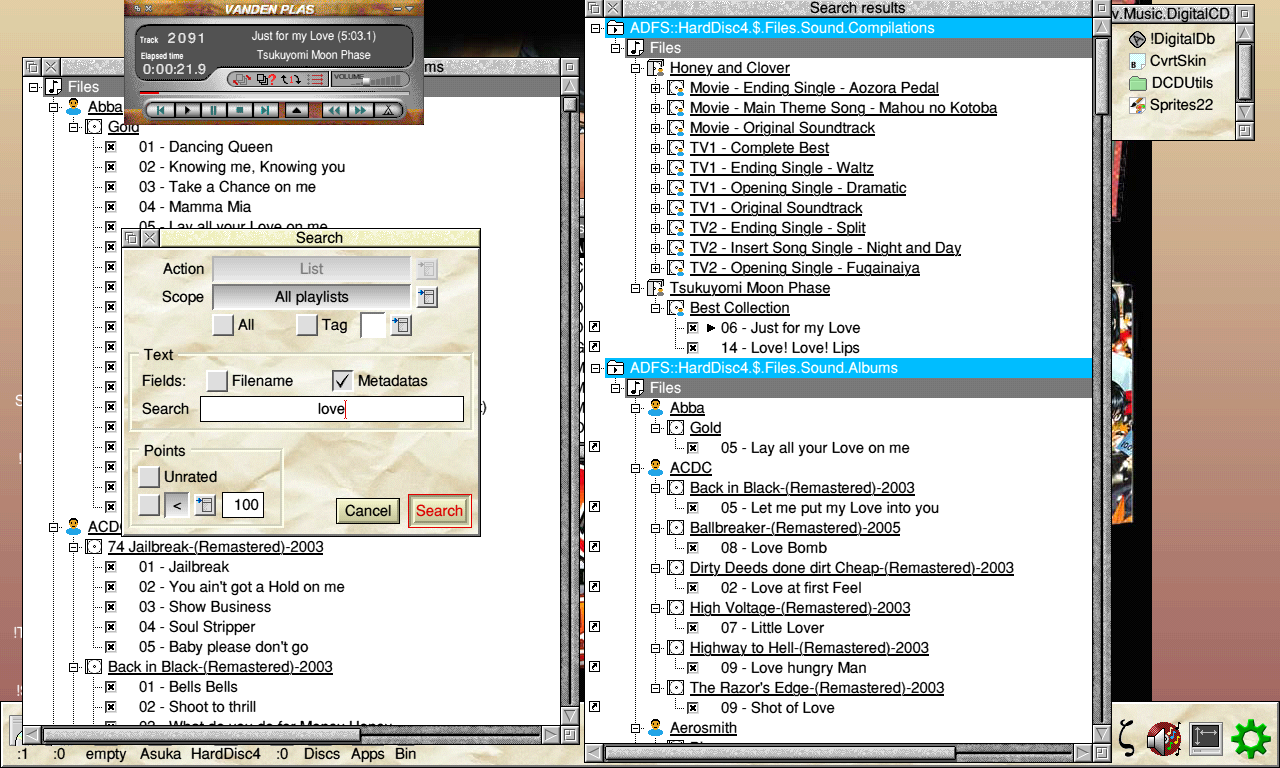Pause playback in the Vanden Plas player
The height and width of the screenshot is (768, 1280).
213,110
